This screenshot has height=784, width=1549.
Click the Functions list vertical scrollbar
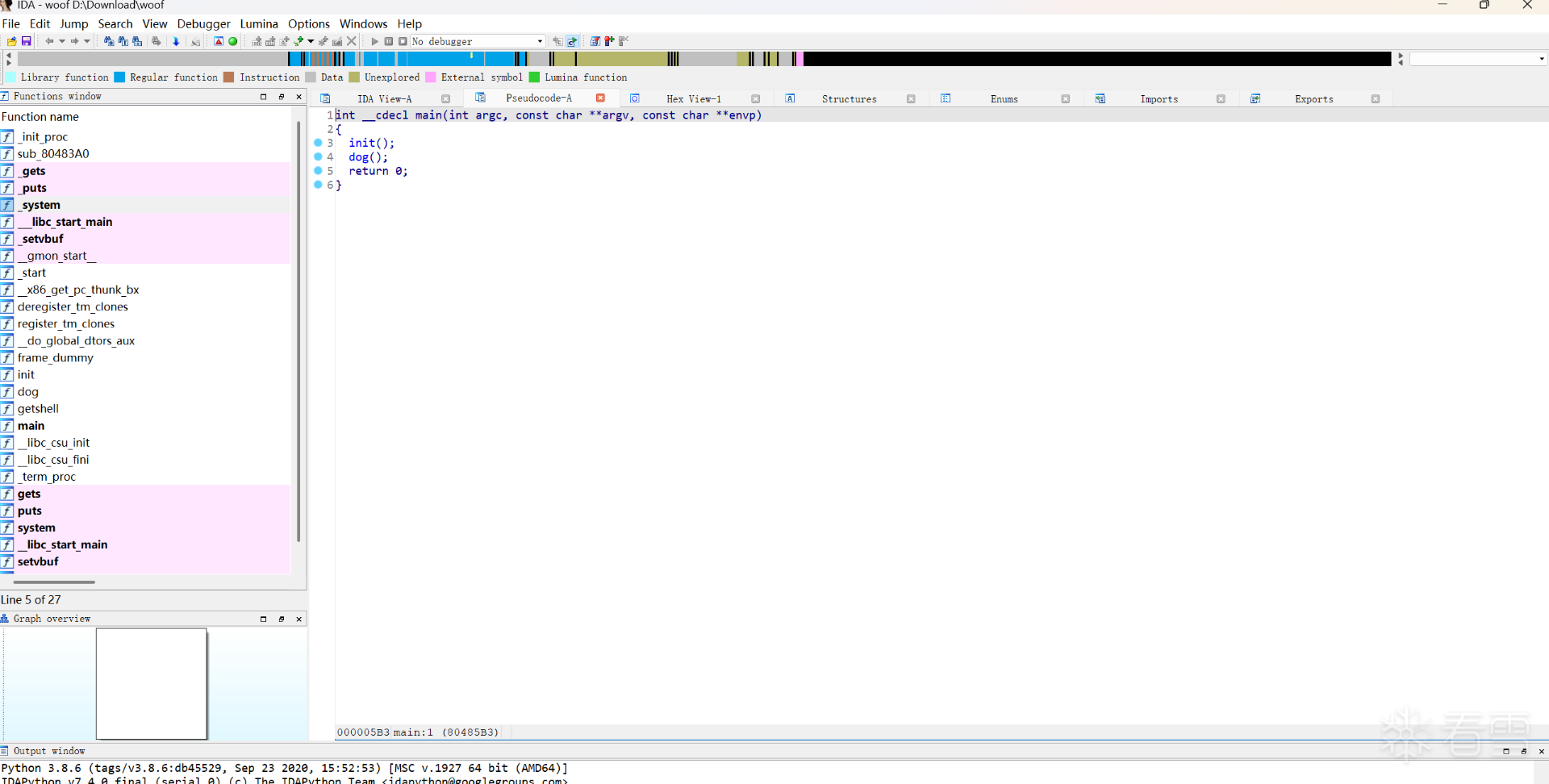pyautogui.click(x=299, y=331)
